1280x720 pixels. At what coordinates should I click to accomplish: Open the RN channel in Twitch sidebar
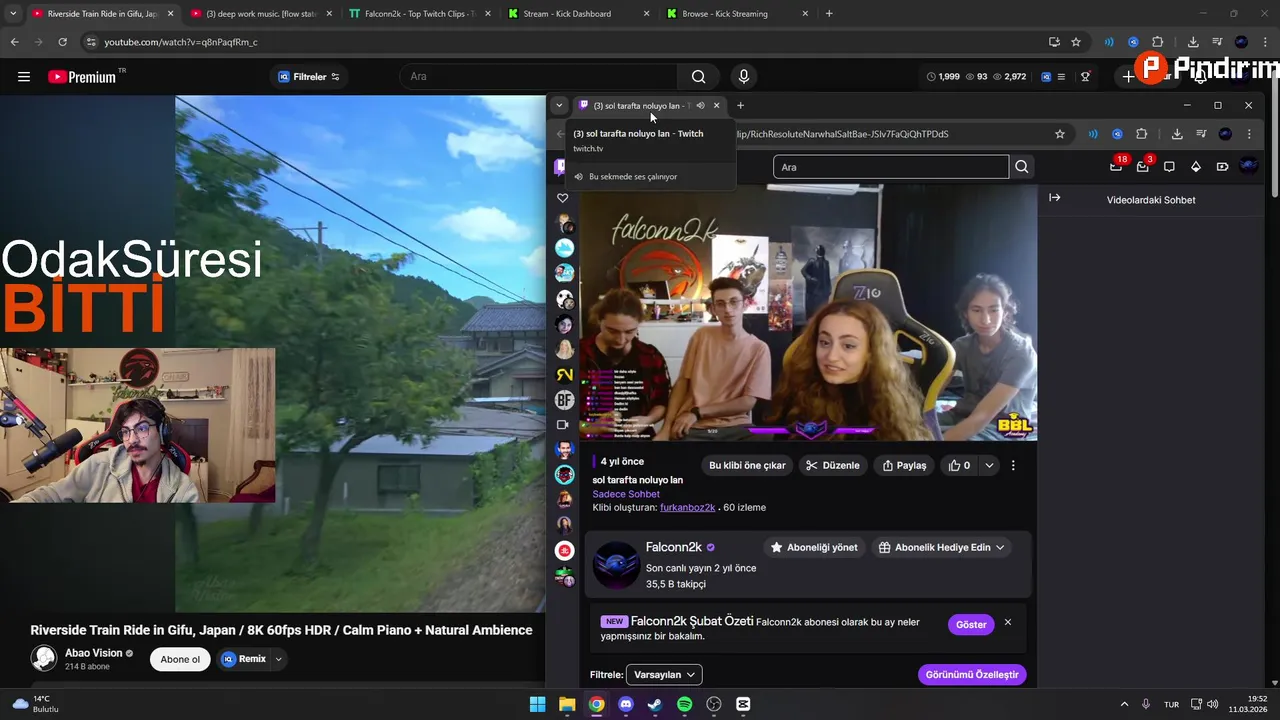(565, 374)
